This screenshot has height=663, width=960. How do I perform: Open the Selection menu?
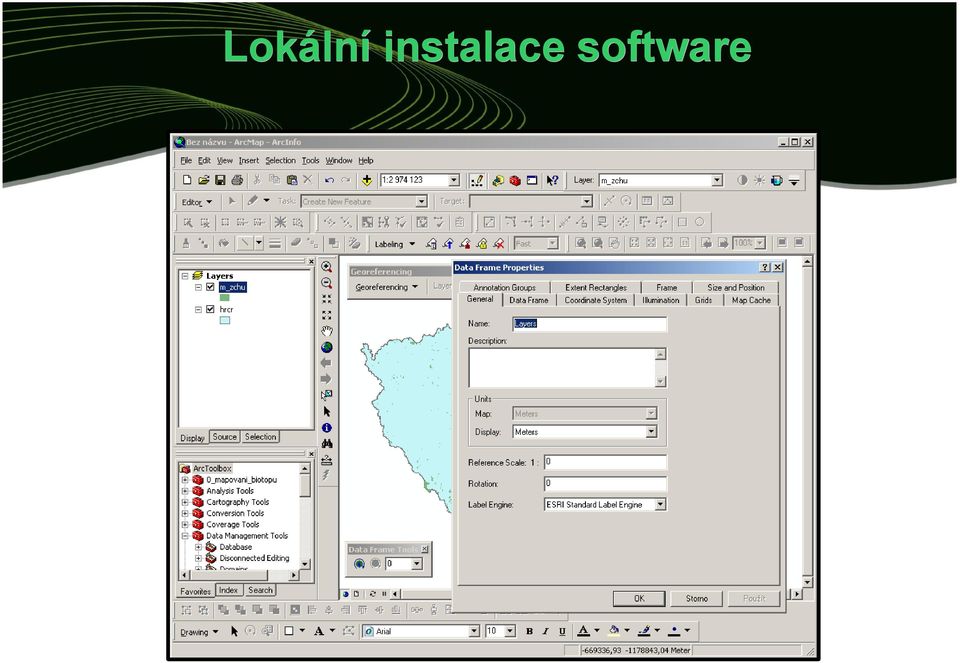[280, 160]
